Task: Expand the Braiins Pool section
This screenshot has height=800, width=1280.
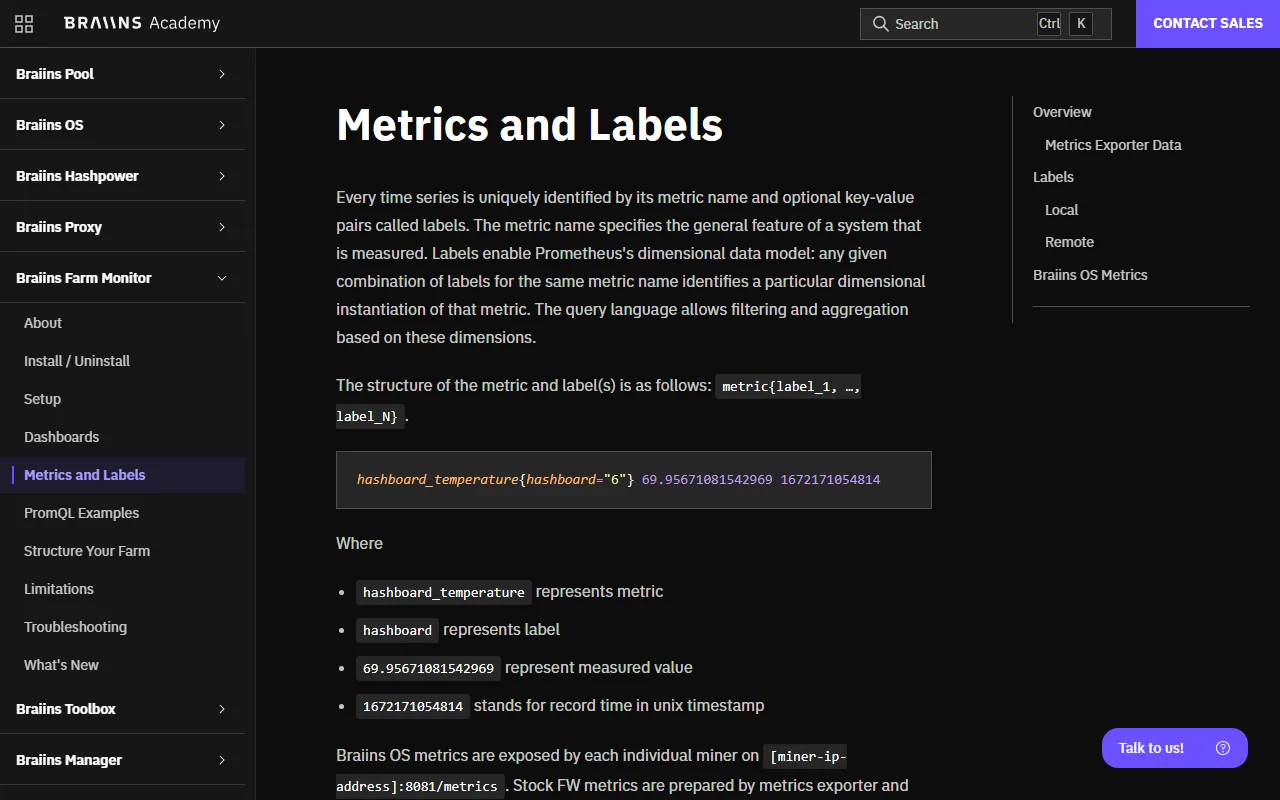Action: [x=122, y=74]
